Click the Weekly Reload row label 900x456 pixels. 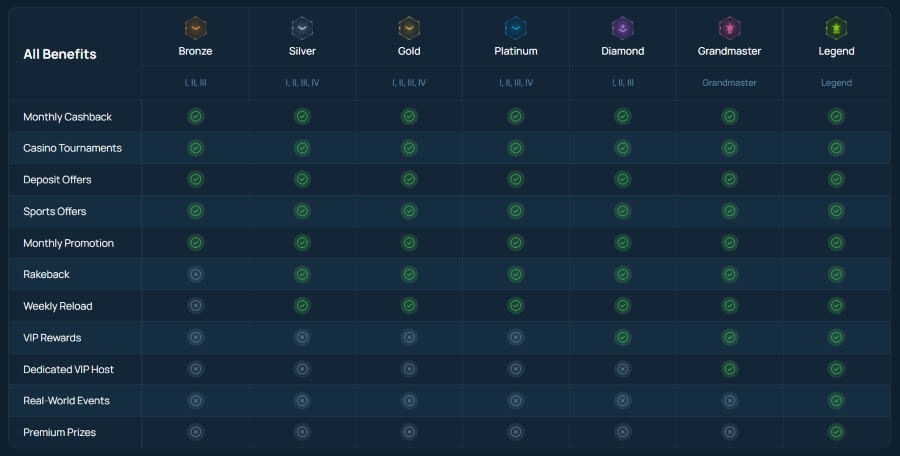coord(57,306)
